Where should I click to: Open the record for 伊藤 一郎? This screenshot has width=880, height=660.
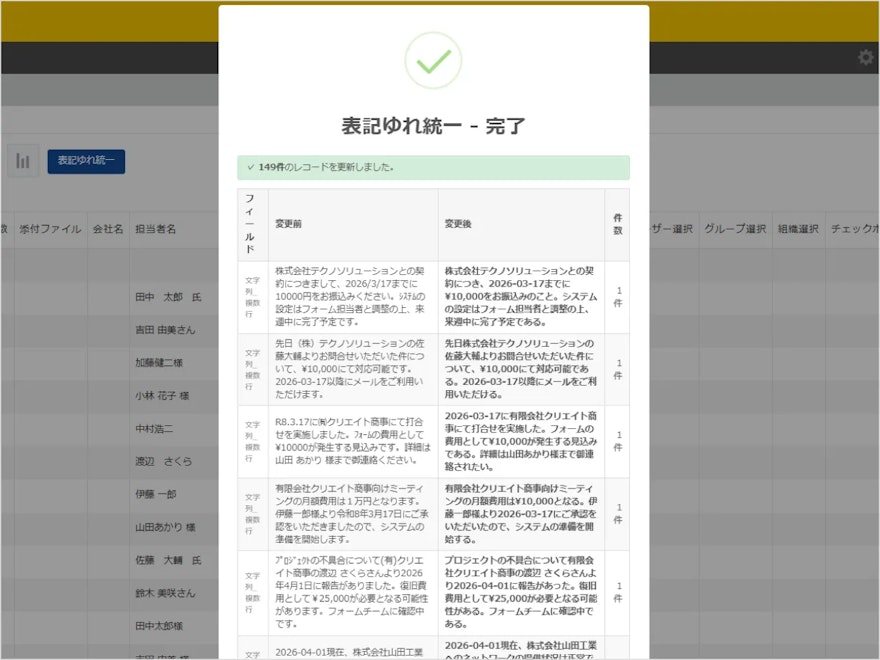click(x=155, y=494)
